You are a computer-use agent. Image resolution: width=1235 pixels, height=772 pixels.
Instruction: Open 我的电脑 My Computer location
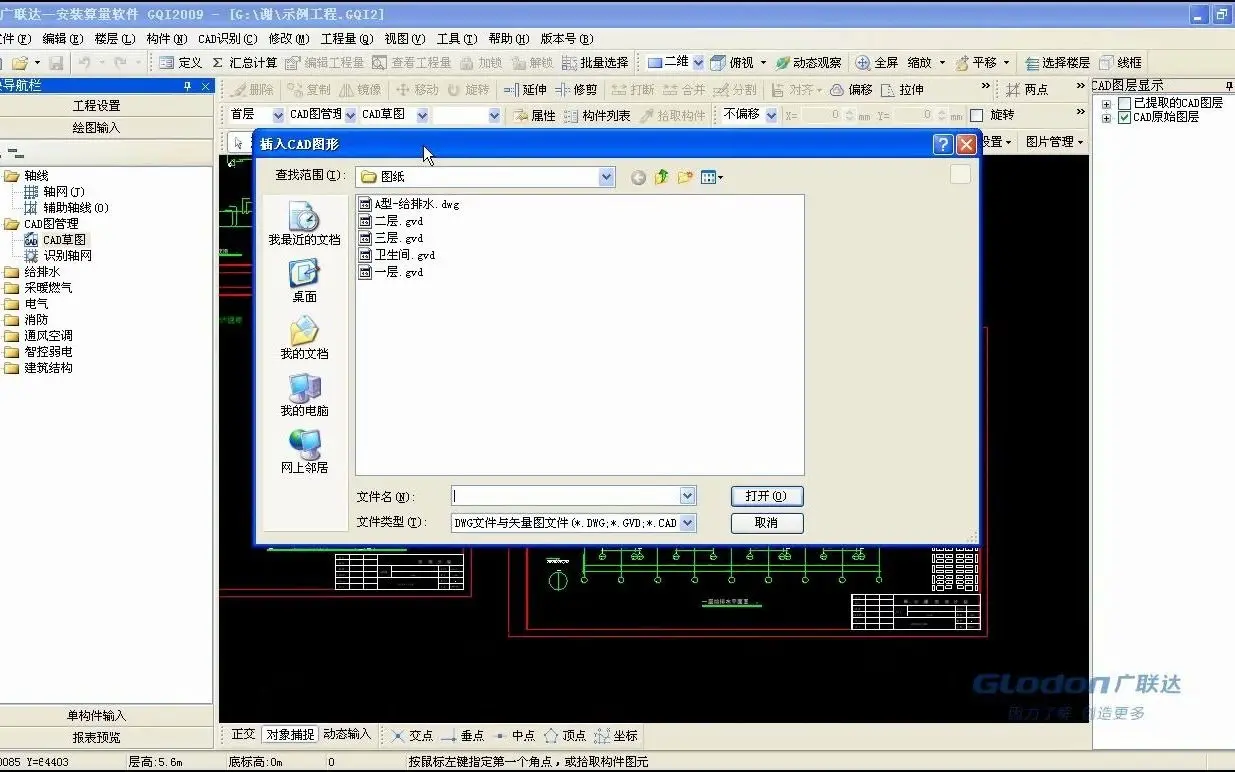(304, 394)
